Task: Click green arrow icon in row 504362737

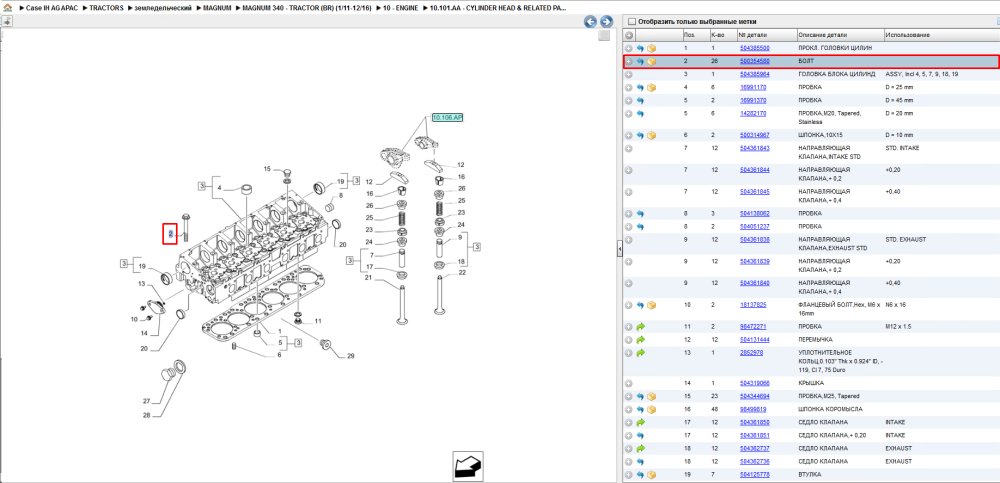Action: (x=640, y=449)
